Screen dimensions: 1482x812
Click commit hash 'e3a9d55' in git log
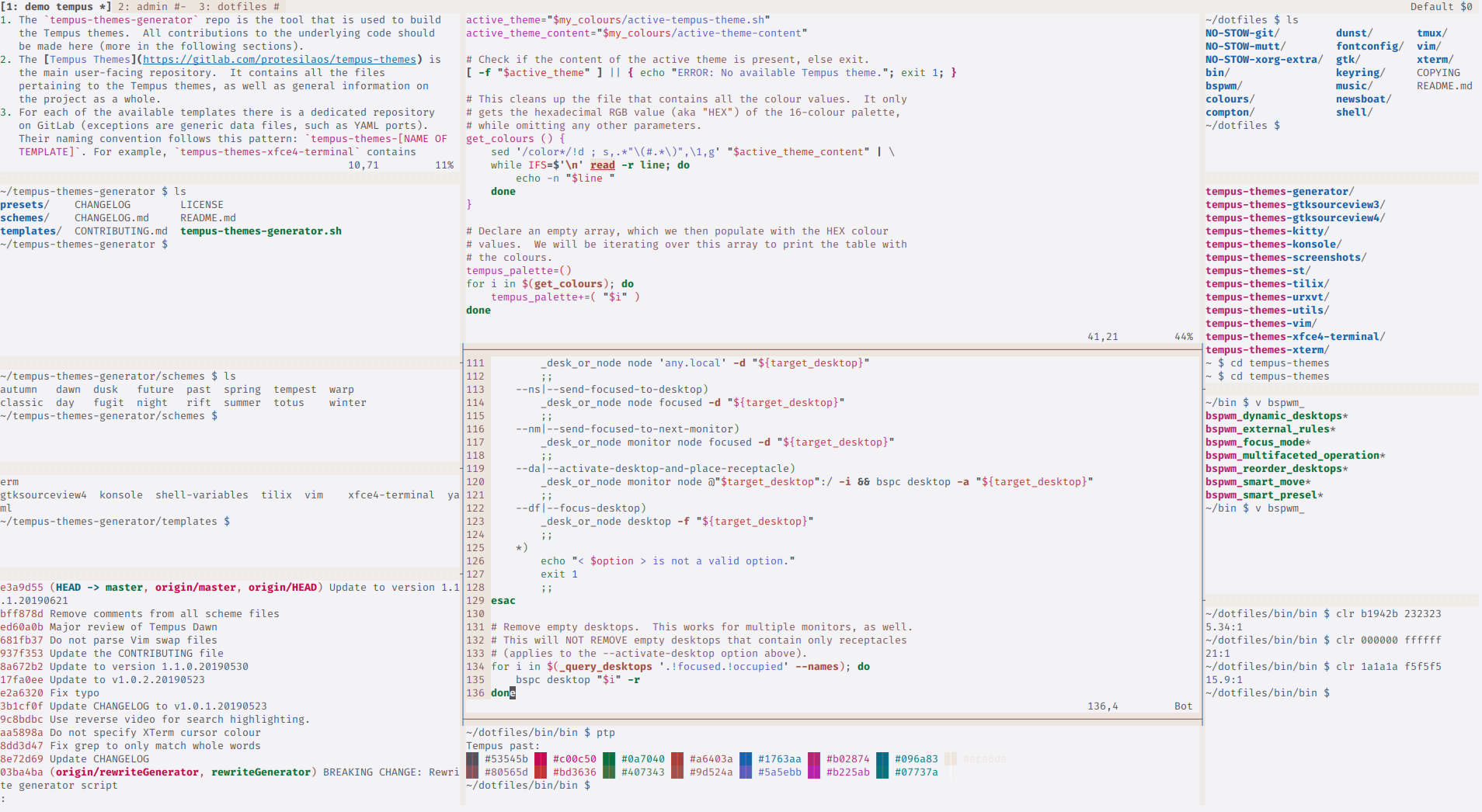(x=22, y=588)
